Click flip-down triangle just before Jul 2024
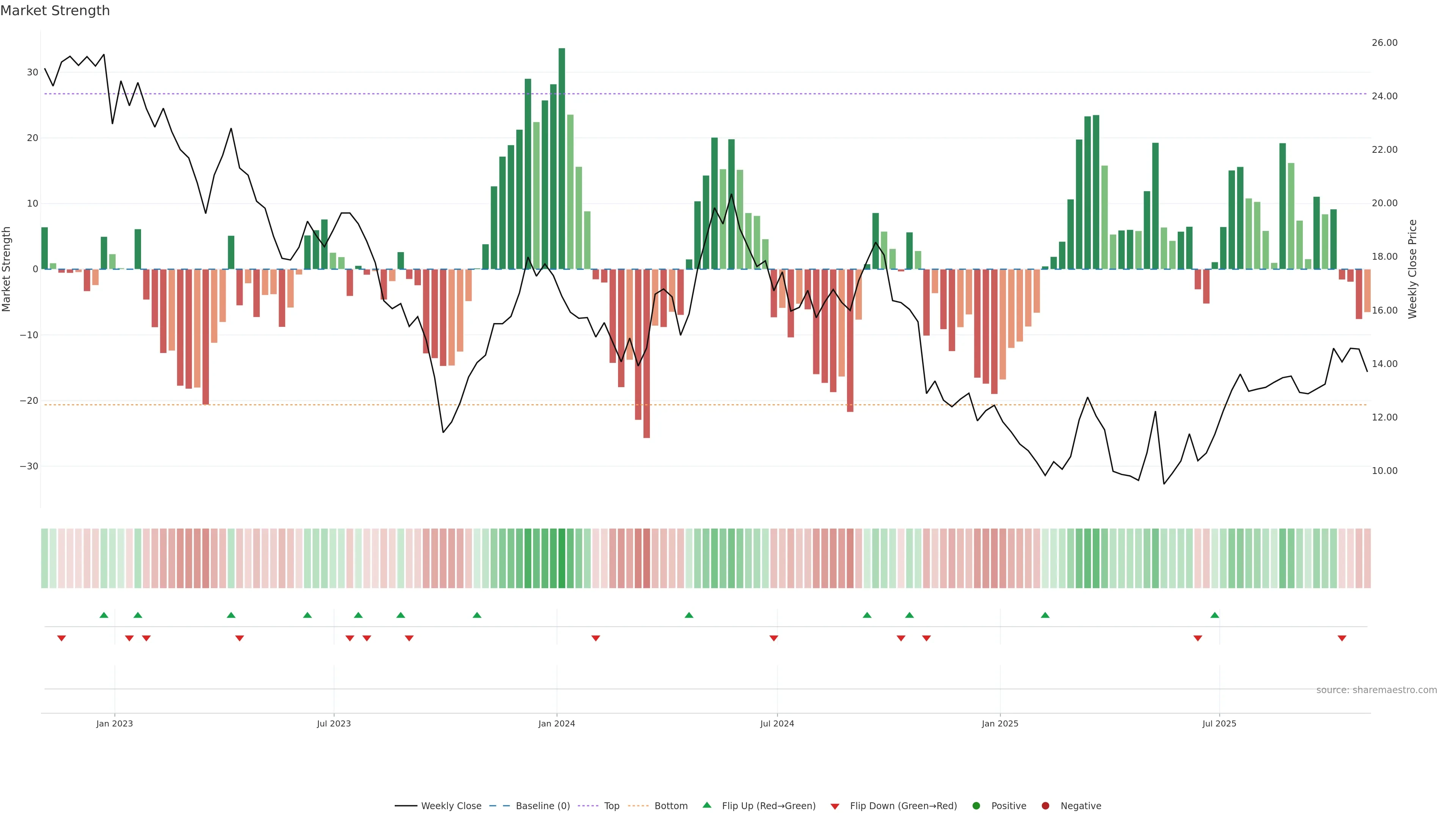1456x819 pixels. click(x=774, y=638)
